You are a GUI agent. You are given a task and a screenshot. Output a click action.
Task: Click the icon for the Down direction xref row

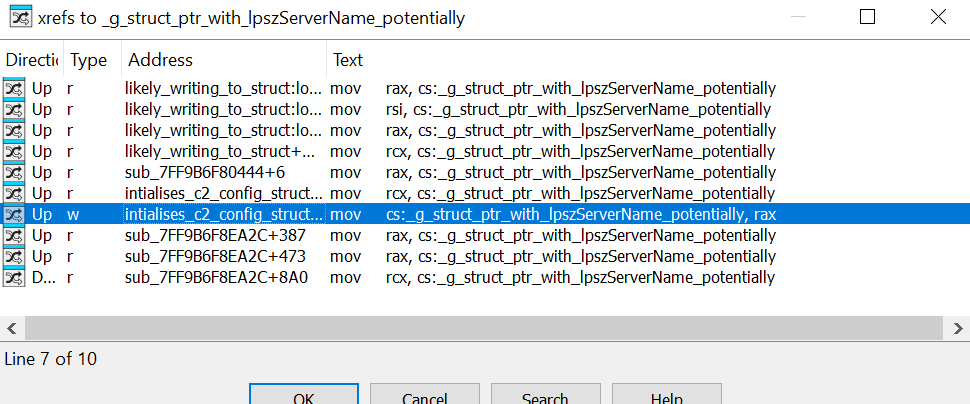click(14, 277)
